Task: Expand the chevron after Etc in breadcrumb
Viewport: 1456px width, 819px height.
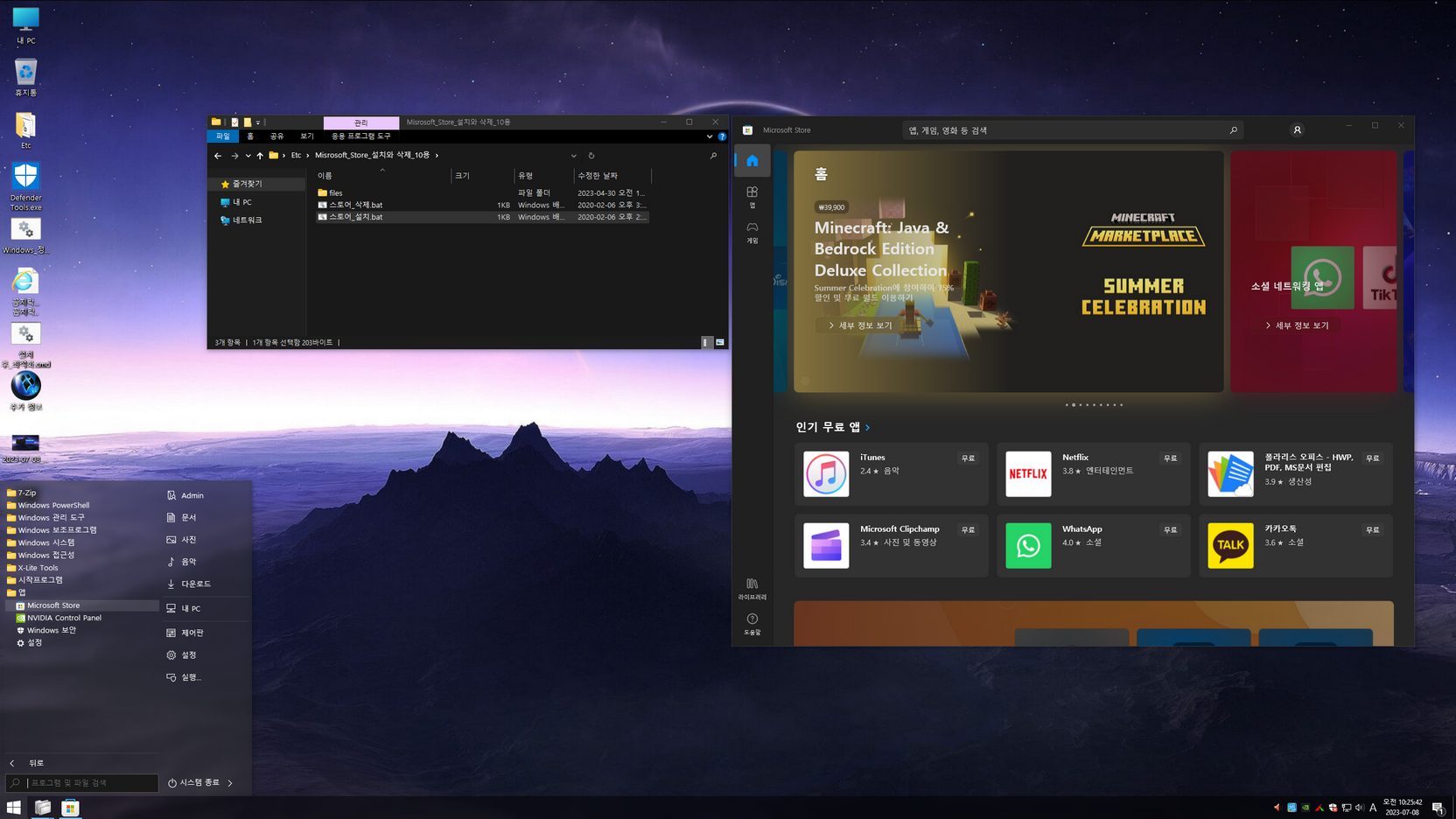Action: (307, 156)
